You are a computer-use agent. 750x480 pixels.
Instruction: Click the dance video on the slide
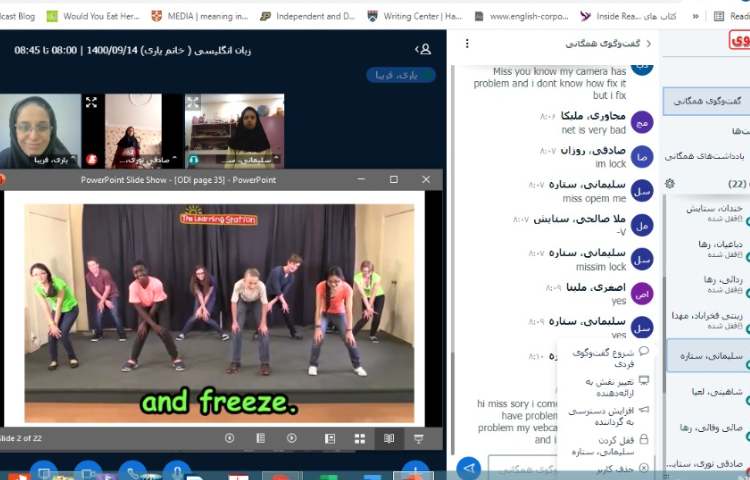(x=219, y=314)
